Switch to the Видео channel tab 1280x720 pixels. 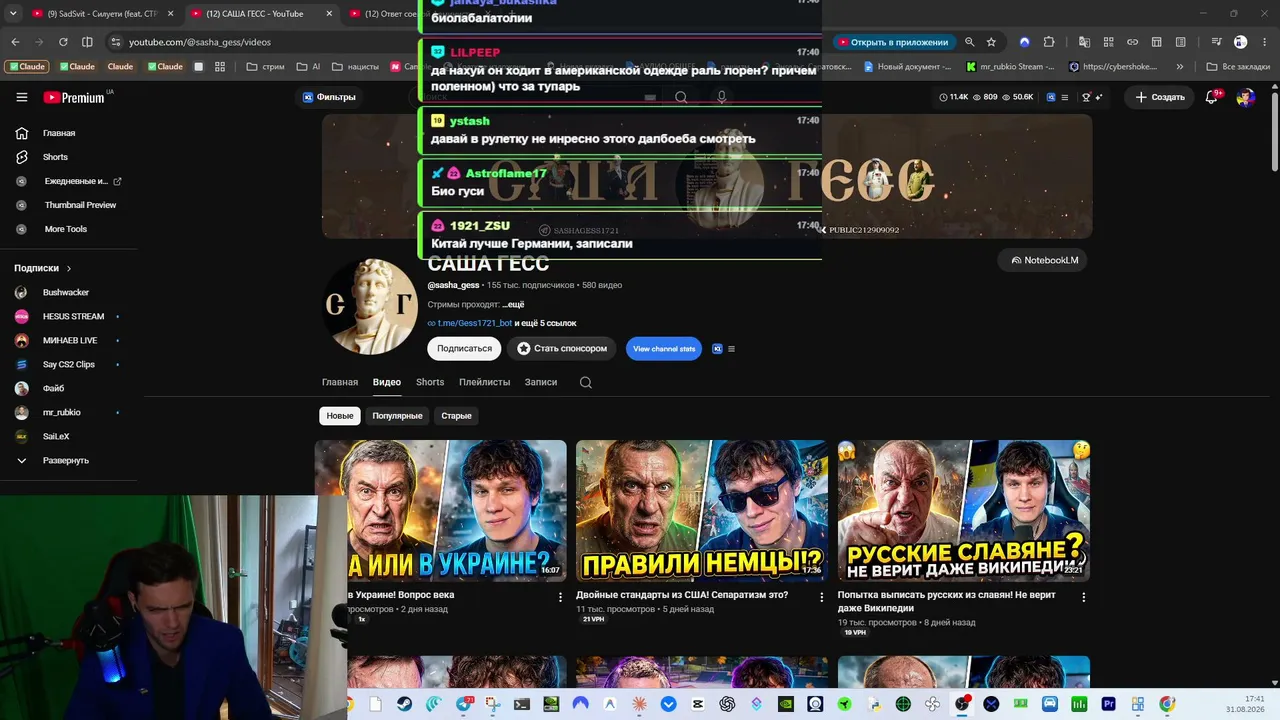coord(387,382)
